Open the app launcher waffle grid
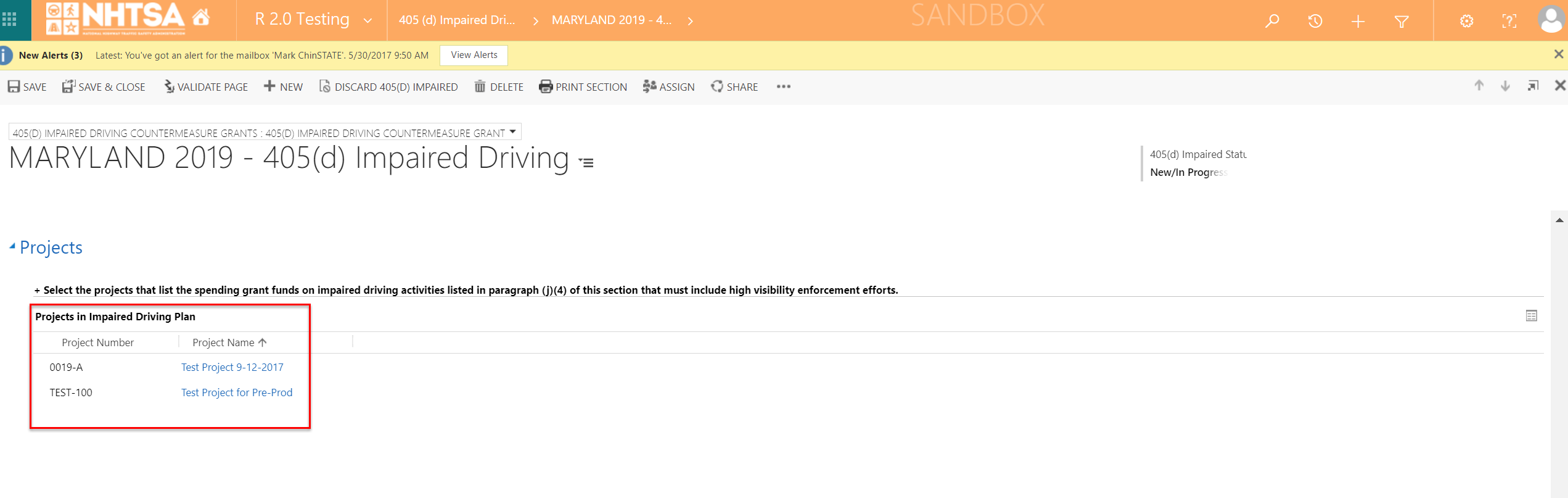The width and height of the screenshot is (1568, 498). [x=9, y=20]
